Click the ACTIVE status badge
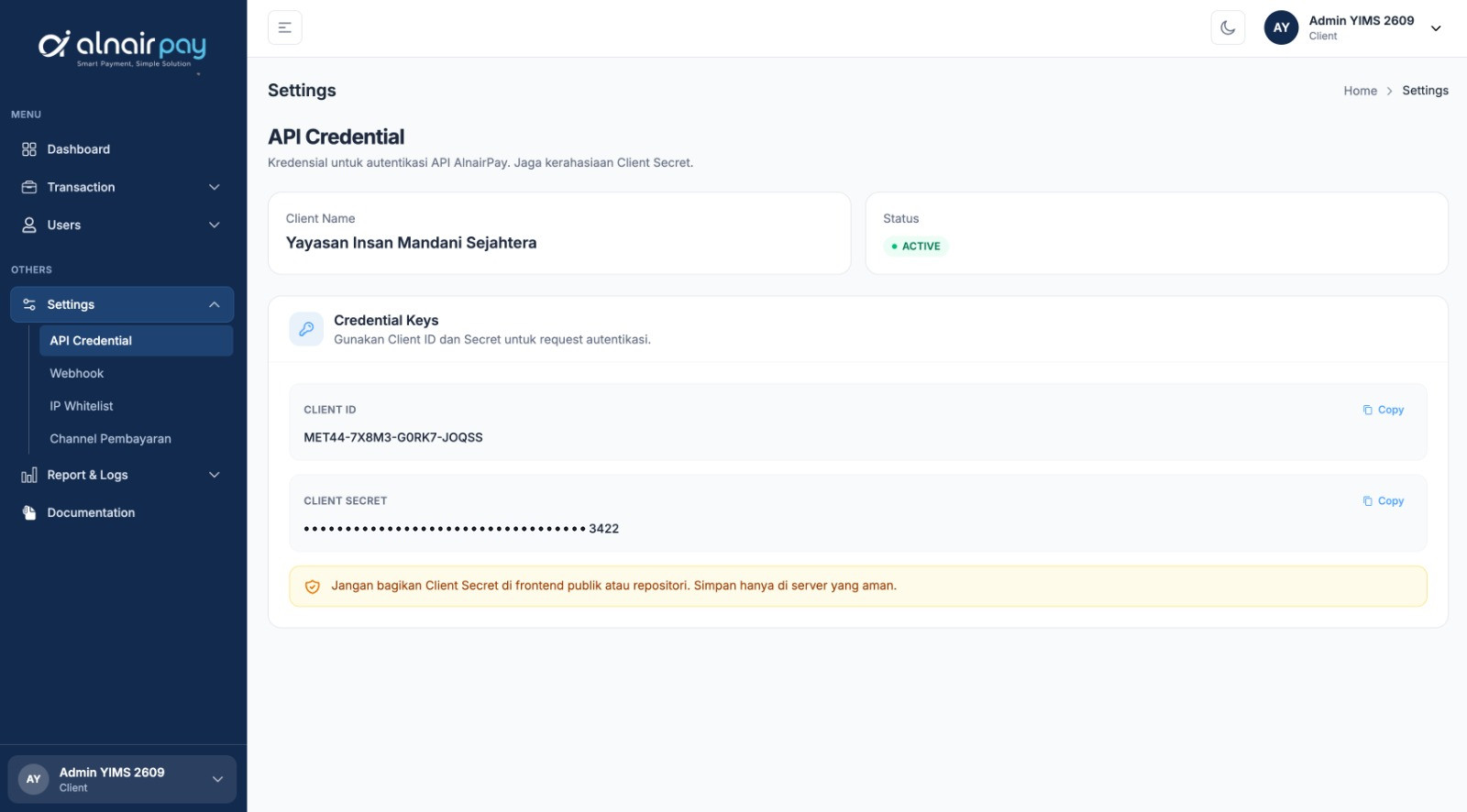 click(916, 247)
